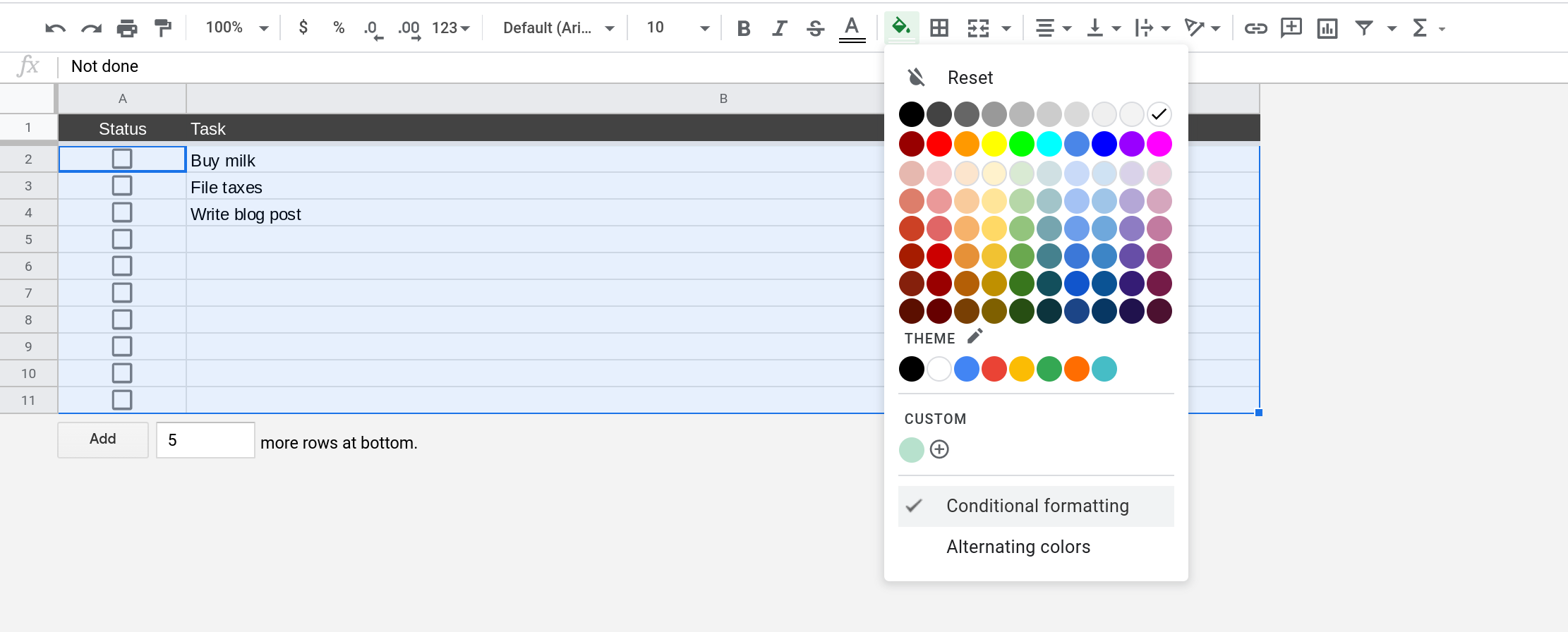Toggle Strikethrough formatting
1568x632 pixels.
click(x=816, y=28)
